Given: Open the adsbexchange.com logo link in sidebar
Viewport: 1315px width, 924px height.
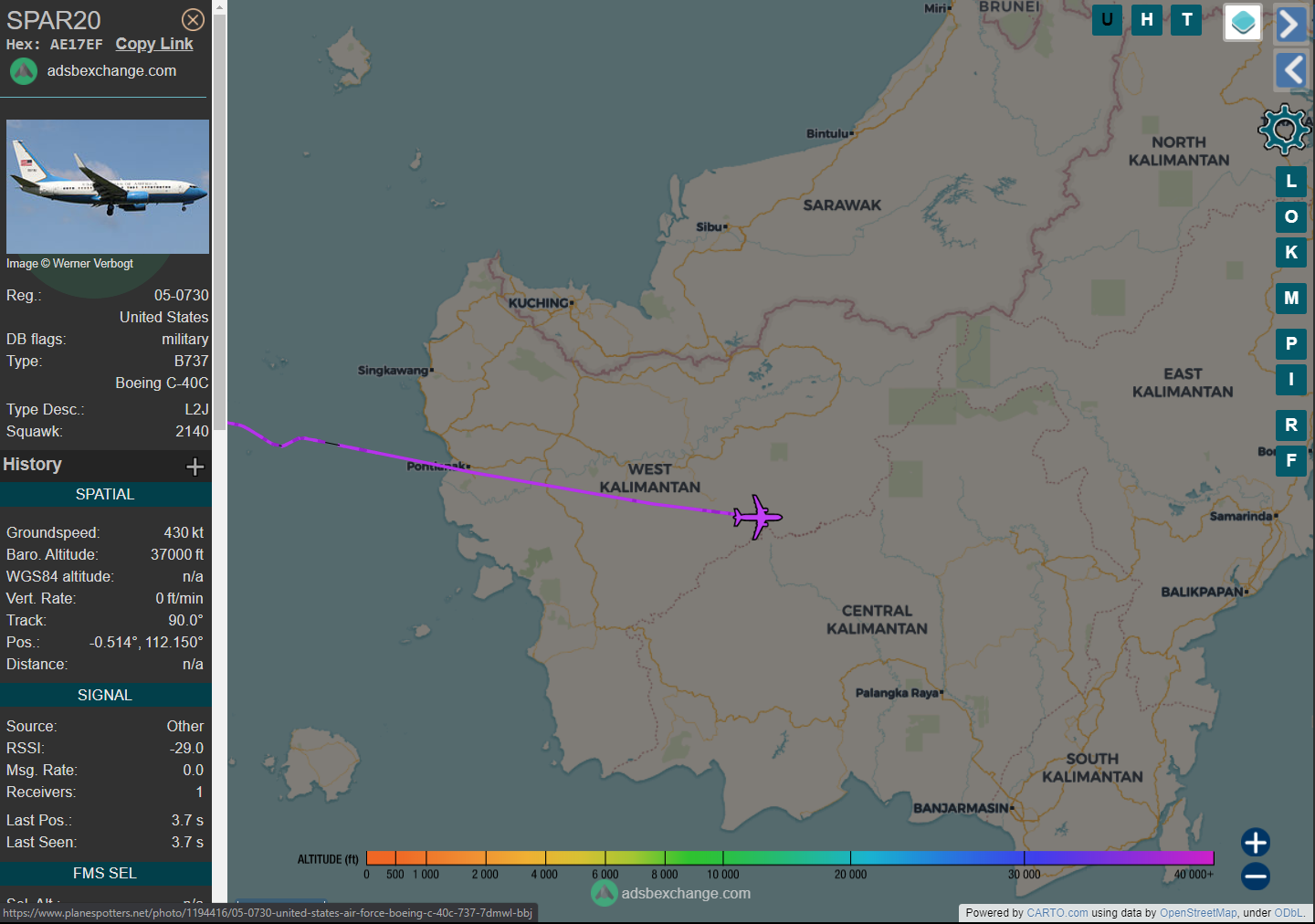Looking at the screenshot, I should [x=92, y=71].
